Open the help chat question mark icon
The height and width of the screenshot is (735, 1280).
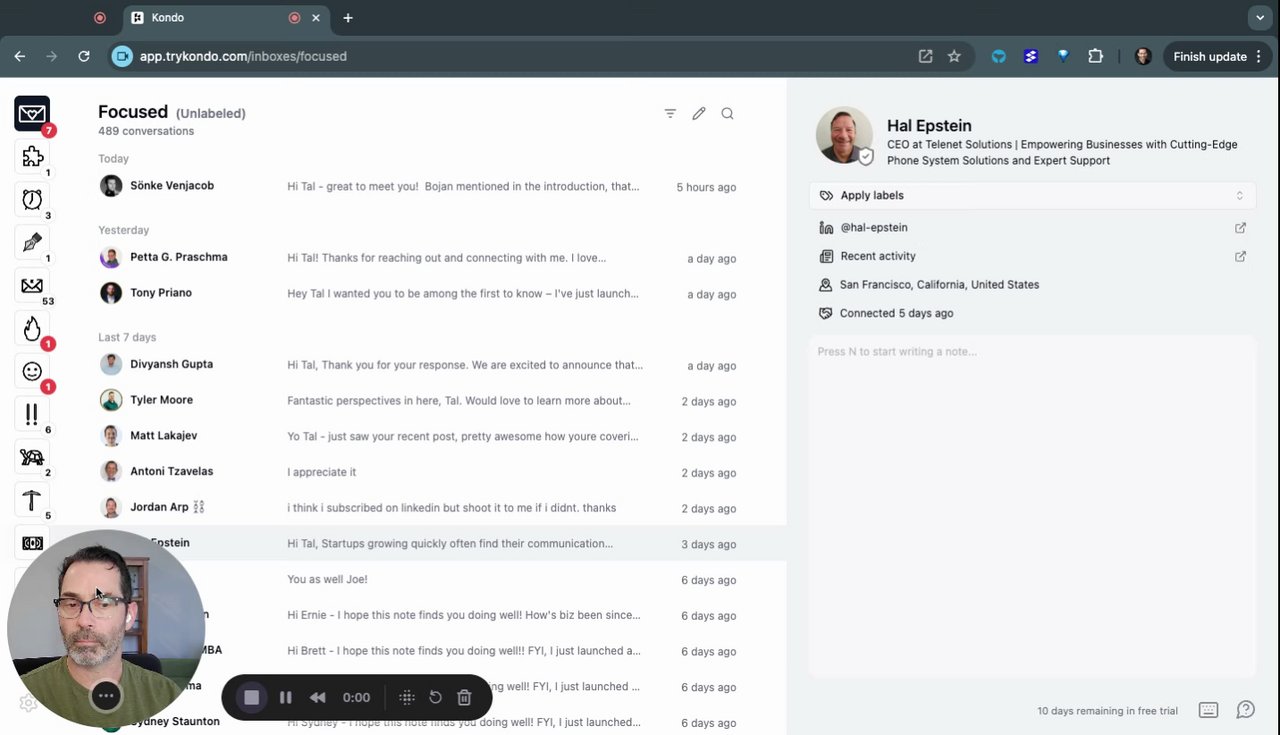(1245, 710)
